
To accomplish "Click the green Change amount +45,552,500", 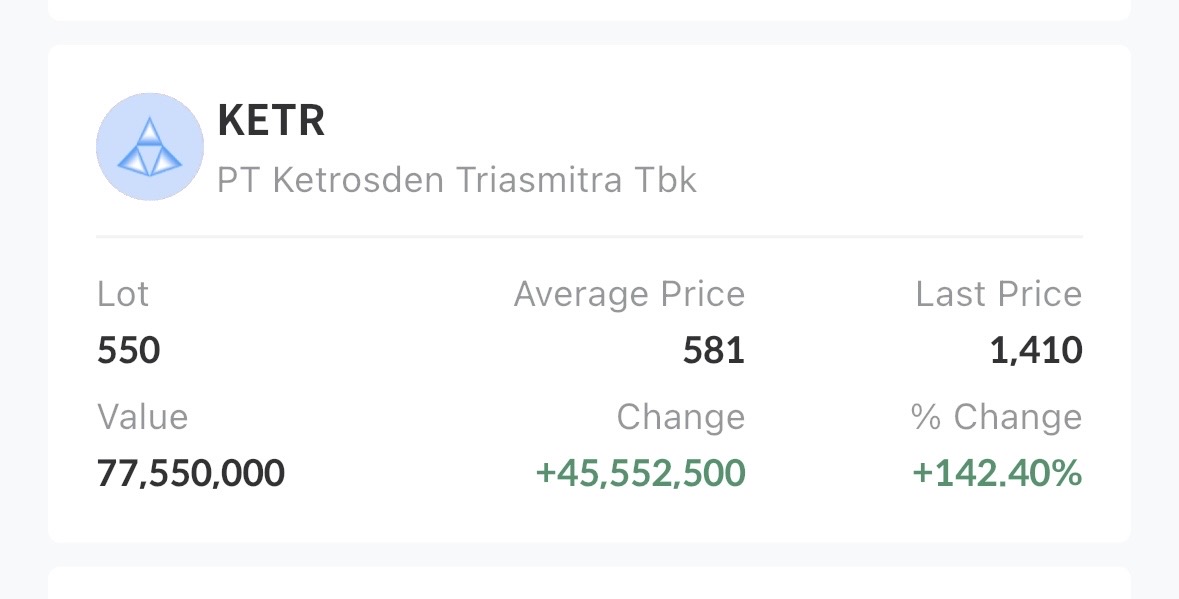I will (638, 473).
